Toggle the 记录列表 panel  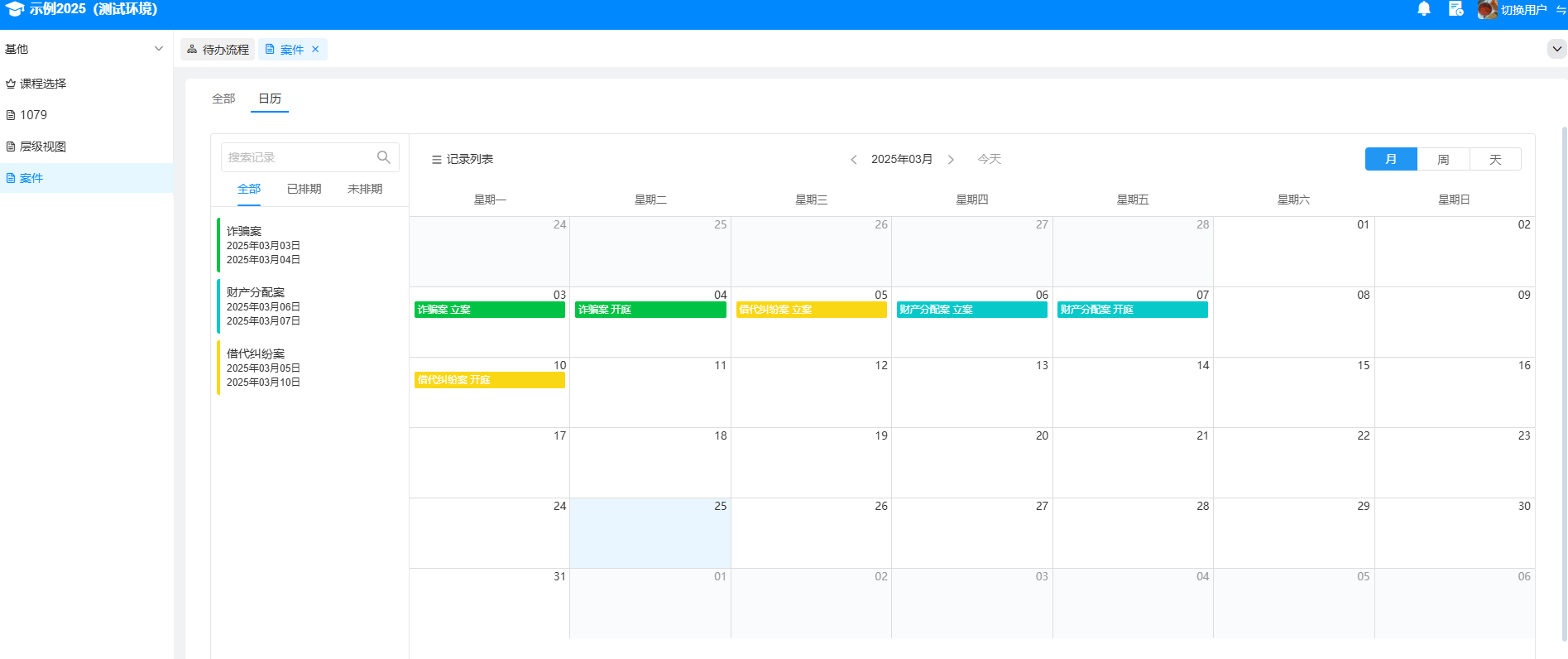pyautogui.click(x=462, y=159)
